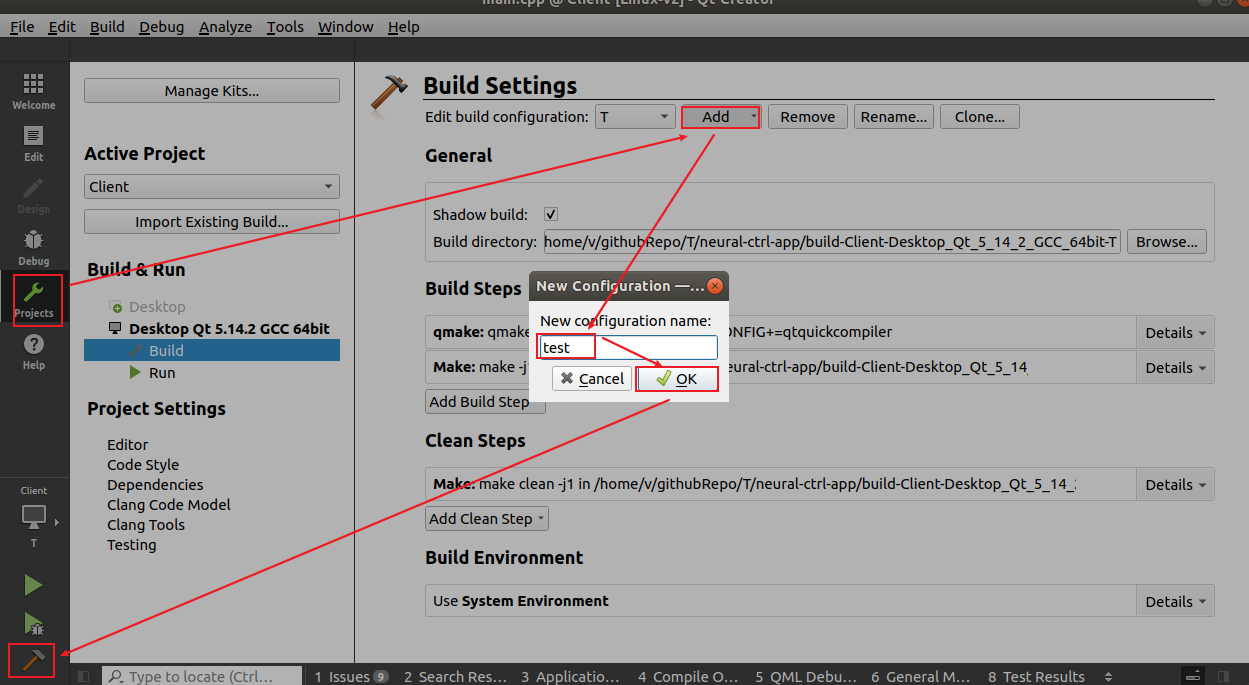Expand the Active Project Client dropdown
The width and height of the screenshot is (1249, 685).
click(212, 187)
